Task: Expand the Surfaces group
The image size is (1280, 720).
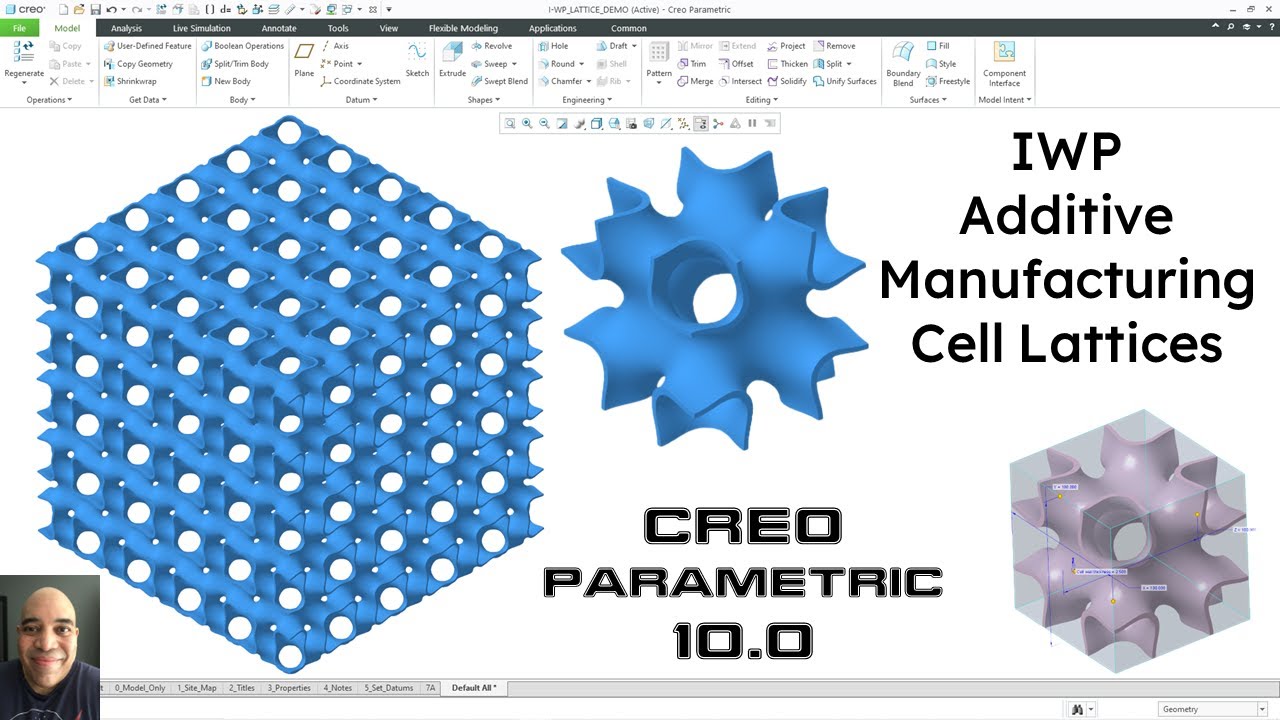Action: coord(927,100)
